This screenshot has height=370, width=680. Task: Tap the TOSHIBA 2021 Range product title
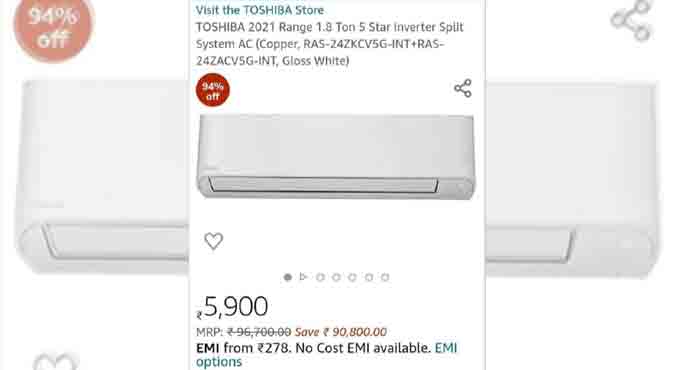[330, 44]
